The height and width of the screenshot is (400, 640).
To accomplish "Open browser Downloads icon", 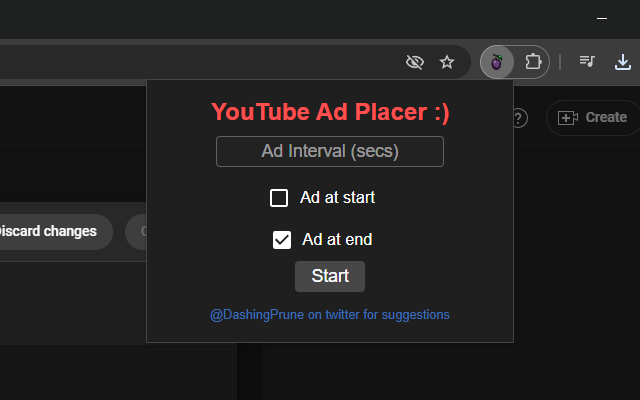I will coord(622,62).
